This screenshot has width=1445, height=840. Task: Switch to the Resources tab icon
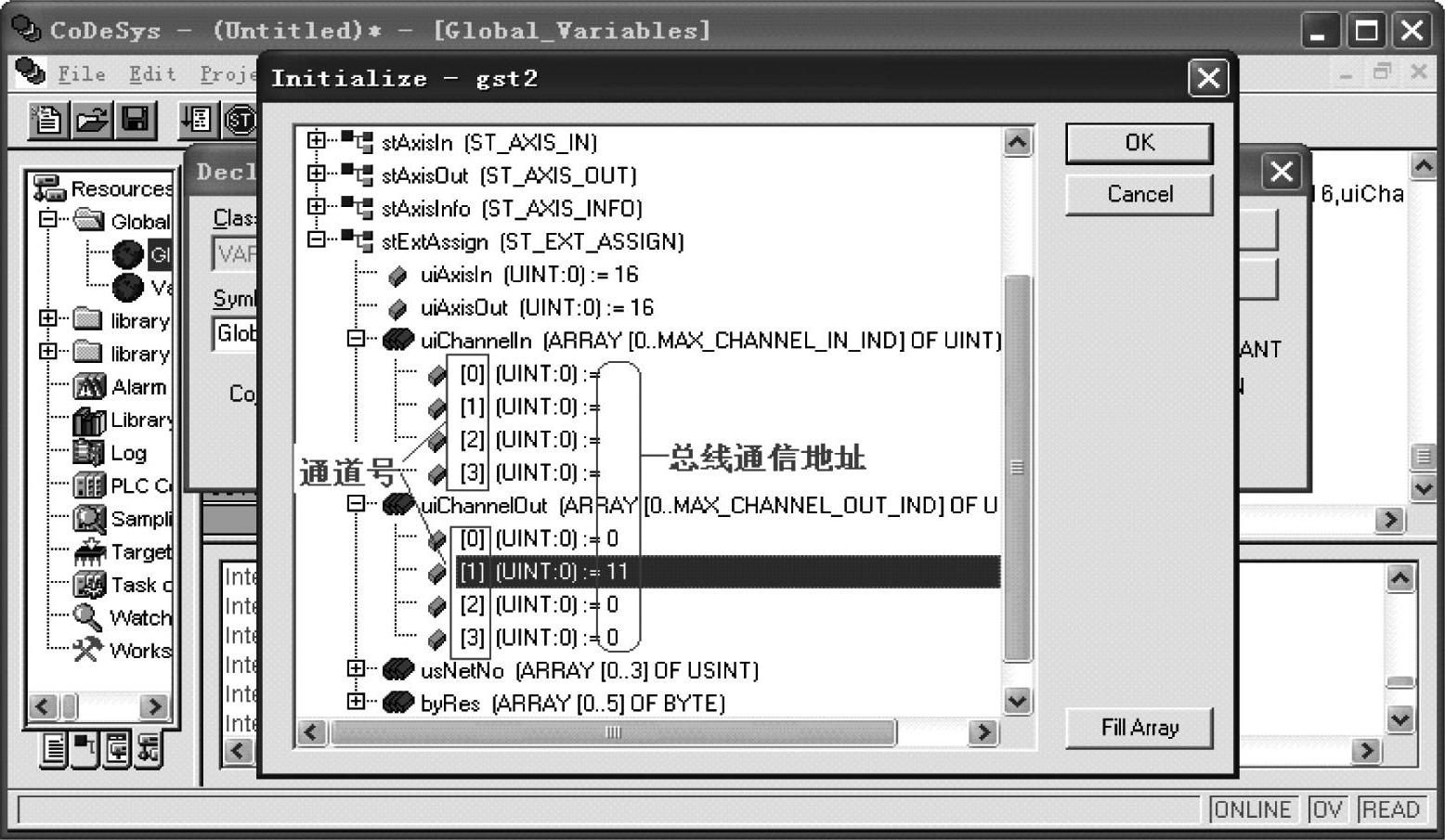pyautogui.click(x=149, y=749)
